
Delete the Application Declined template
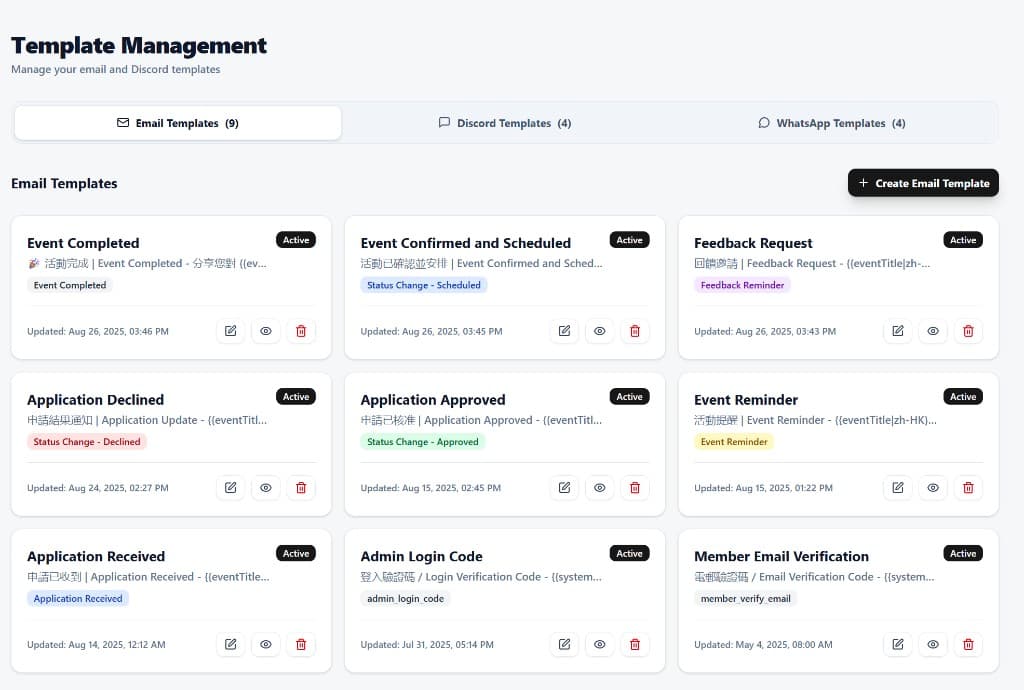click(x=301, y=488)
